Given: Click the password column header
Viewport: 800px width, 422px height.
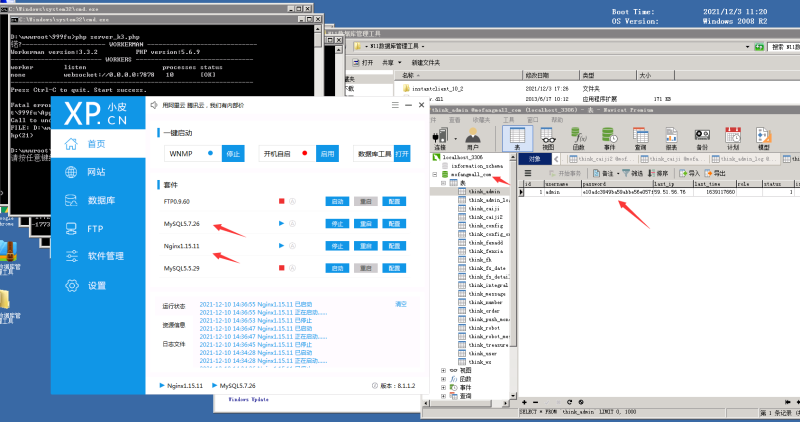Looking at the screenshot, I should 617,184.
